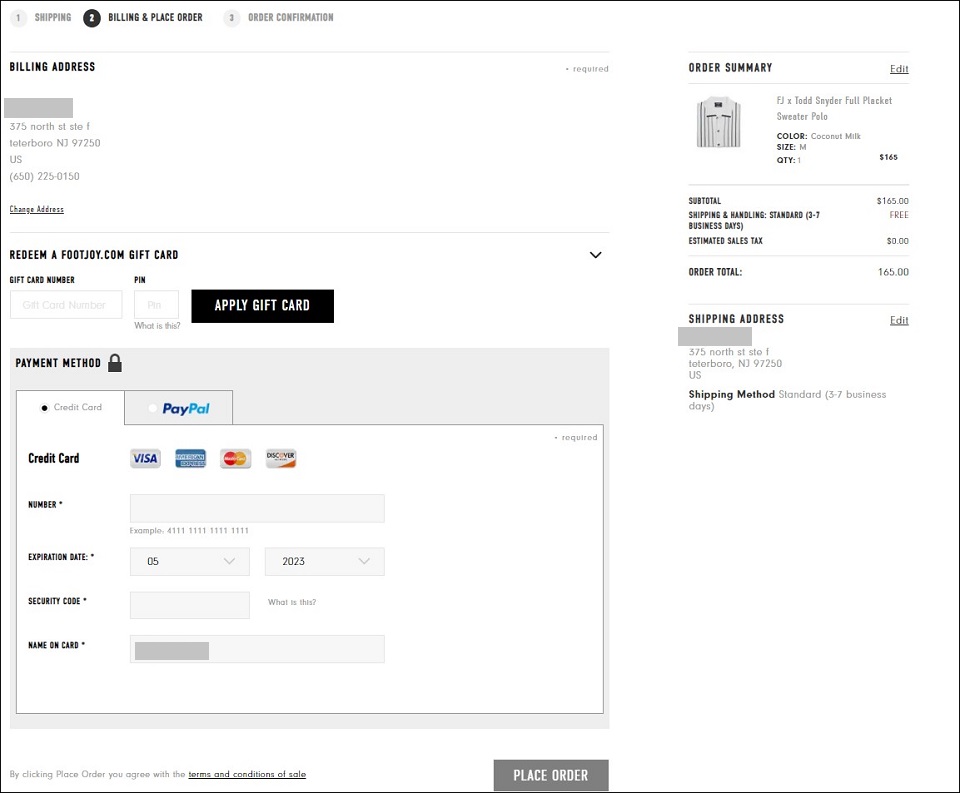Click the Order Total value 165.00

(893, 272)
